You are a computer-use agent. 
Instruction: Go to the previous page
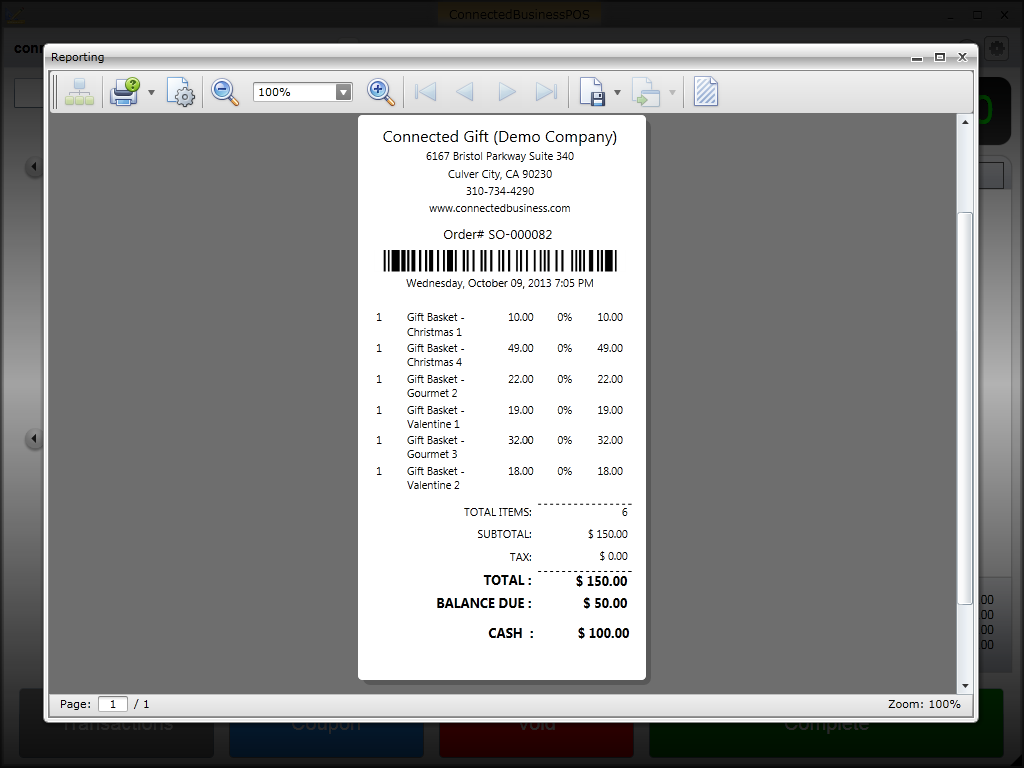pos(465,92)
